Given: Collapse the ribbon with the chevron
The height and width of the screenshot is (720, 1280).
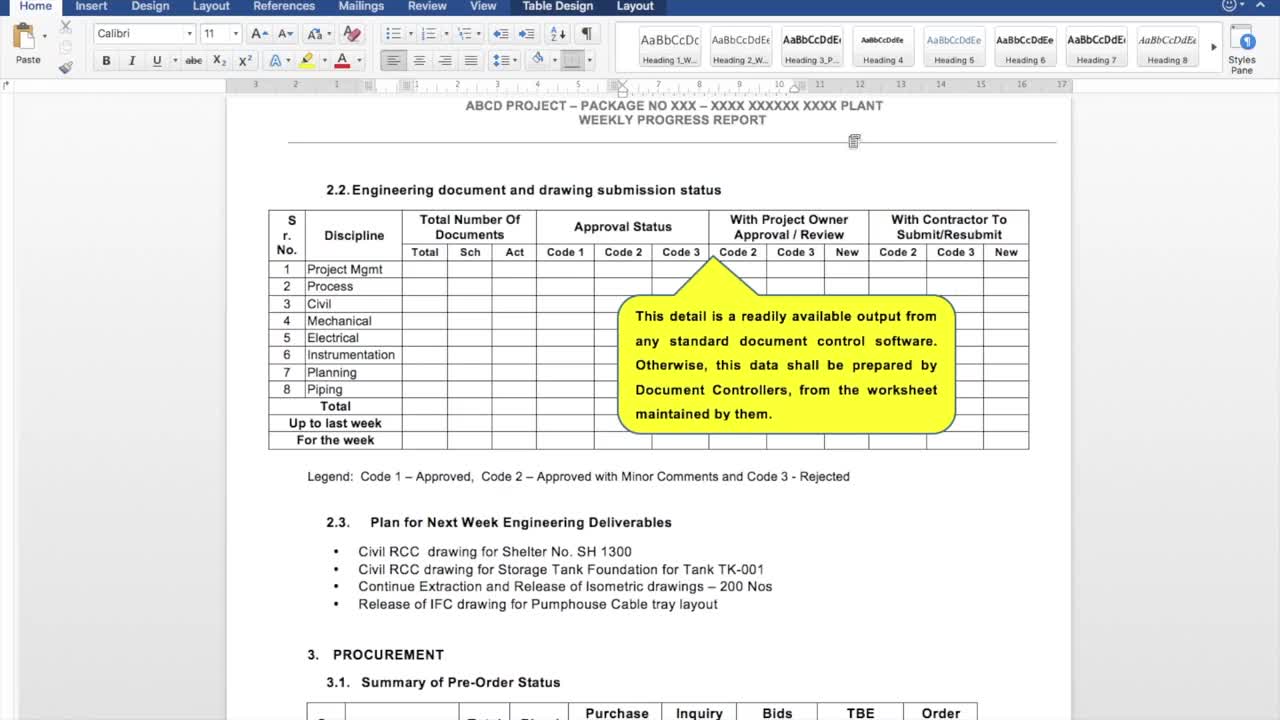Looking at the screenshot, I should coord(1261,6).
